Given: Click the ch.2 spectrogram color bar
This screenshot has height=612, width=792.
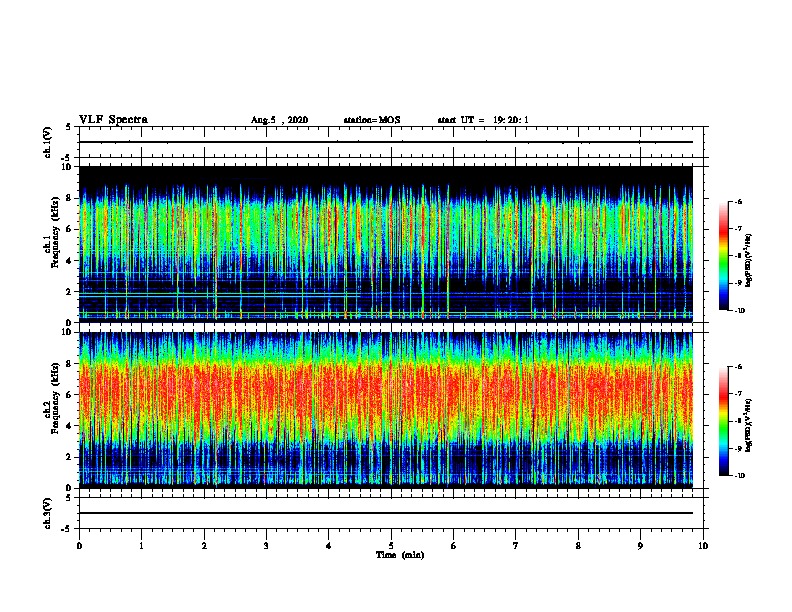Looking at the screenshot, I should tap(723, 421).
